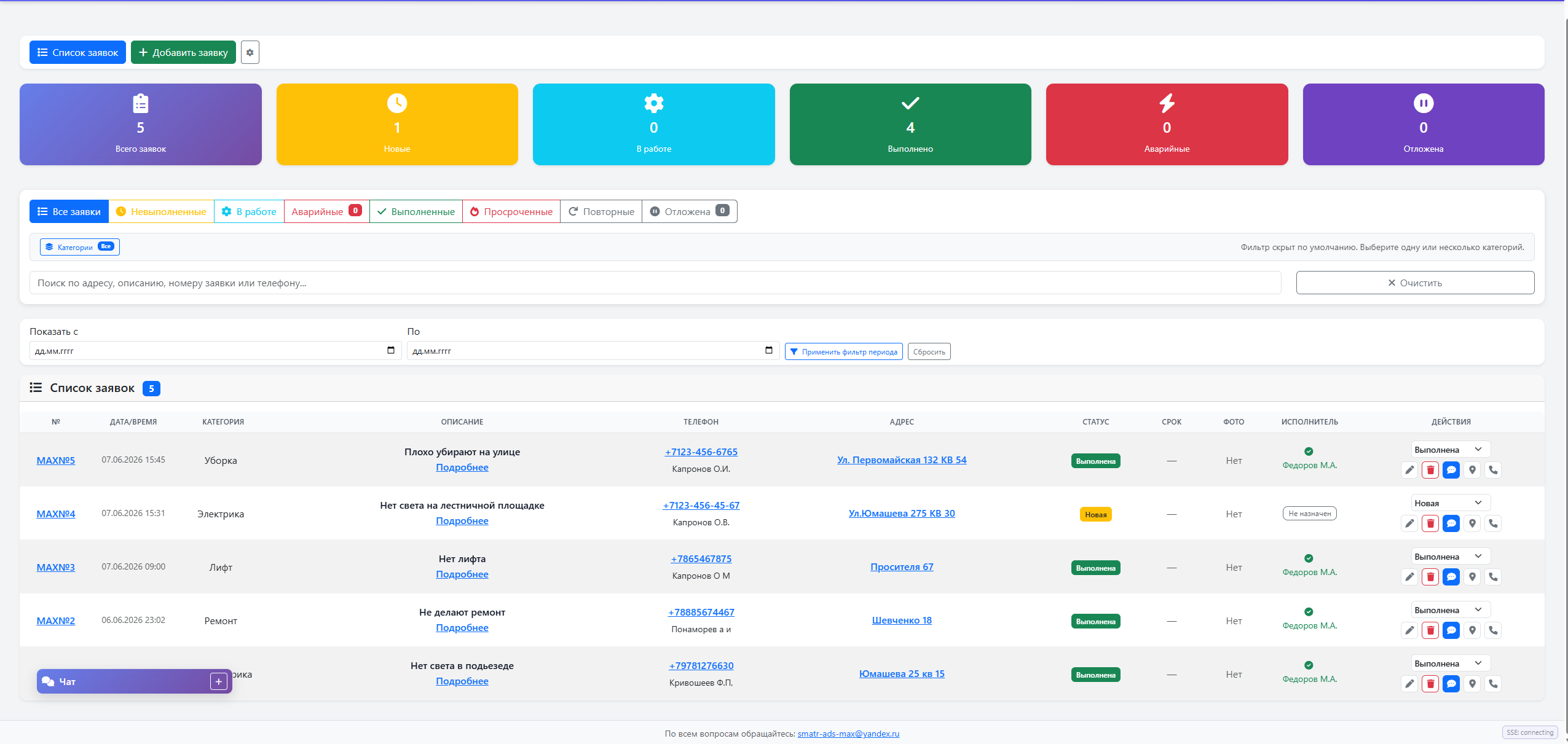This screenshot has width=1568, height=744.
Task: Toggle the Категории filter button
Action: point(80,247)
